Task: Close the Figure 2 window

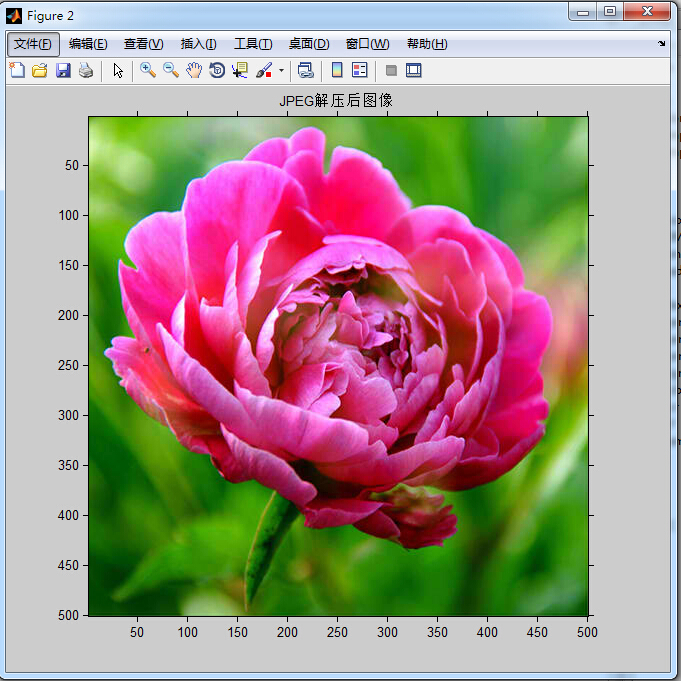Action: point(647,12)
